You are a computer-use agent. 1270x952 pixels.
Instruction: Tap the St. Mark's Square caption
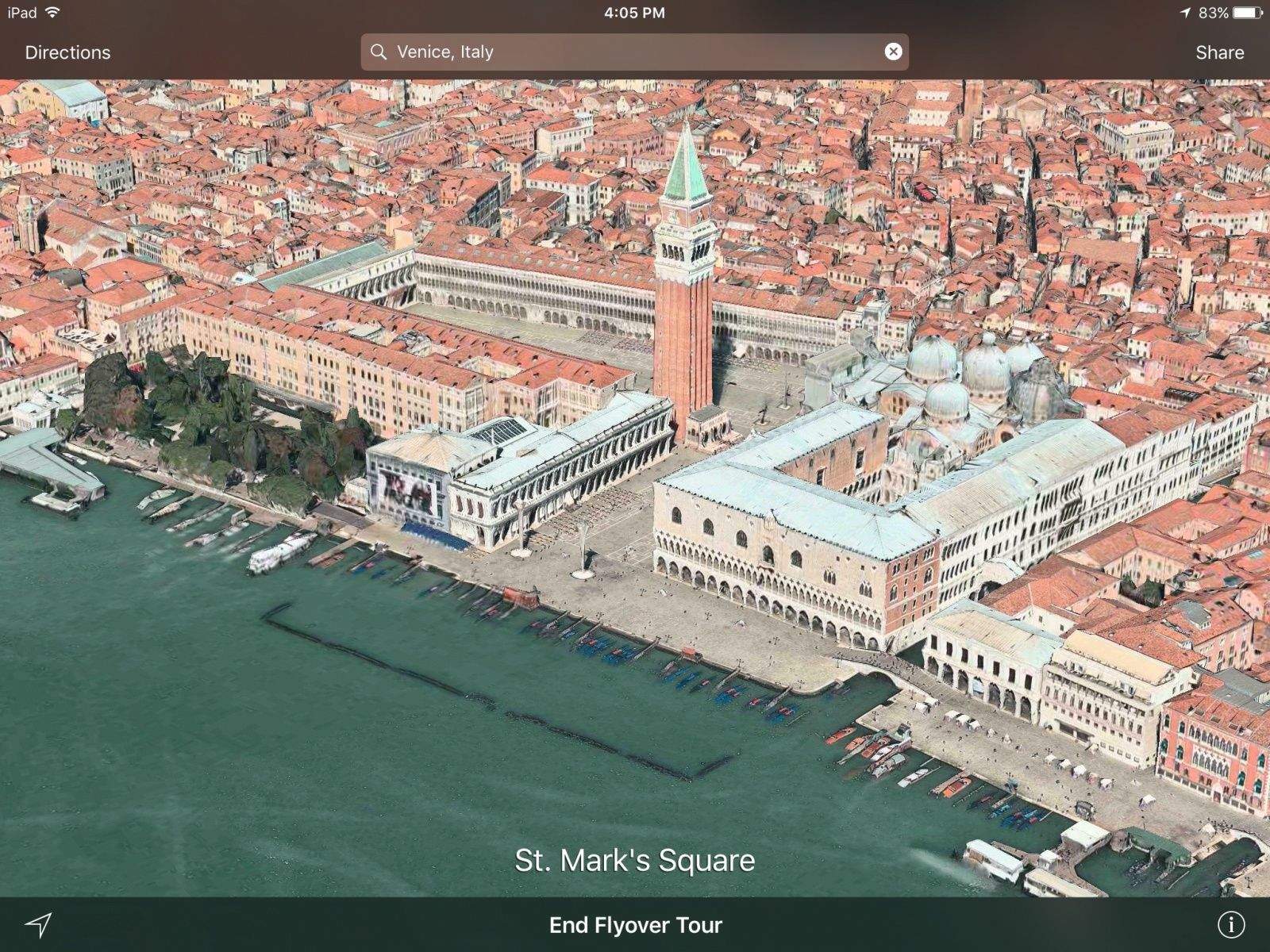coord(635,861)
